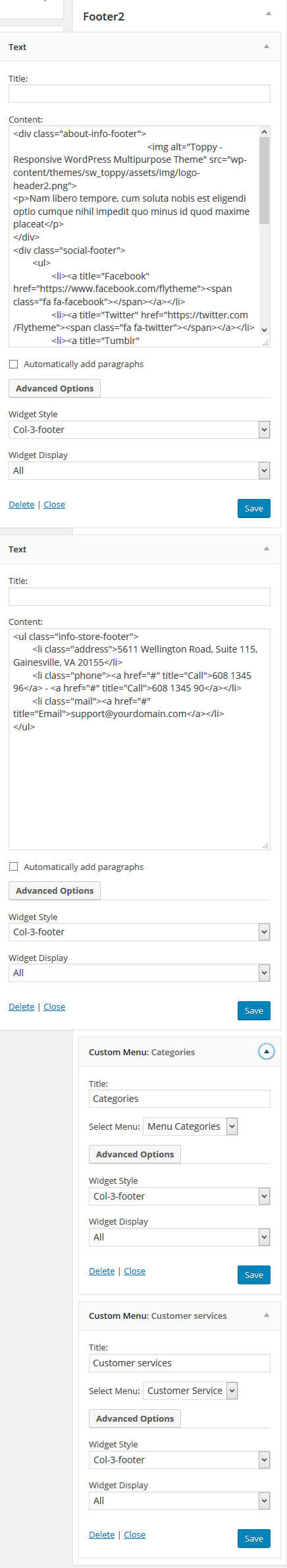Collapse Custom Menu Customer services widget arrow
Screen dimensions: 287x1568
point(267,1316)
